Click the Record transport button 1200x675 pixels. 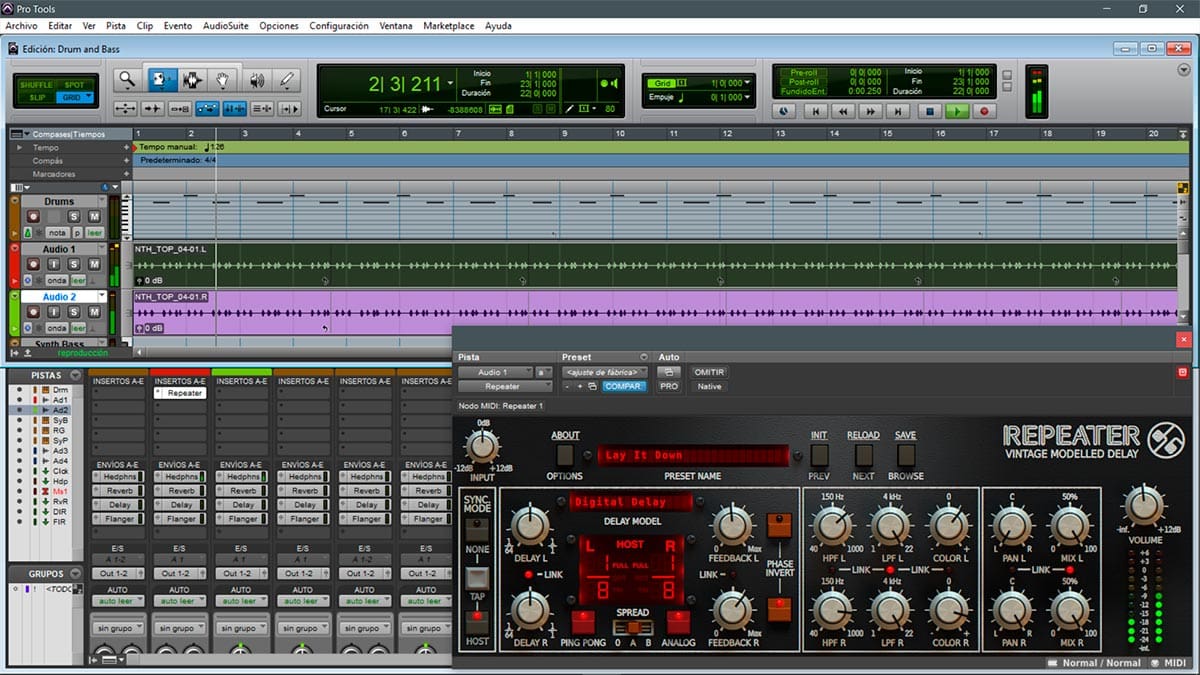click(x=984, y=112)
